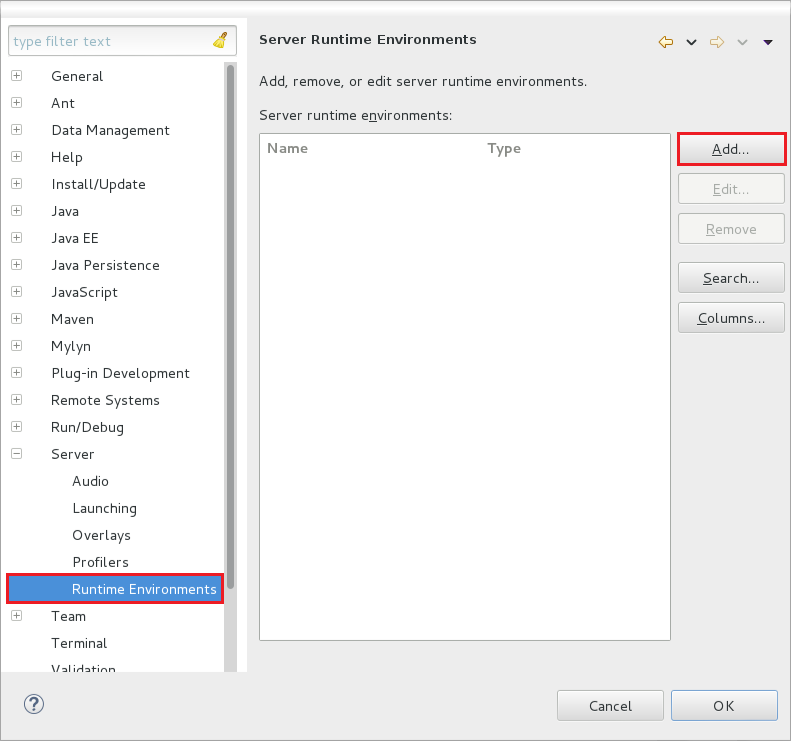
Task: Click the Search... button
Action: [731, 278]
